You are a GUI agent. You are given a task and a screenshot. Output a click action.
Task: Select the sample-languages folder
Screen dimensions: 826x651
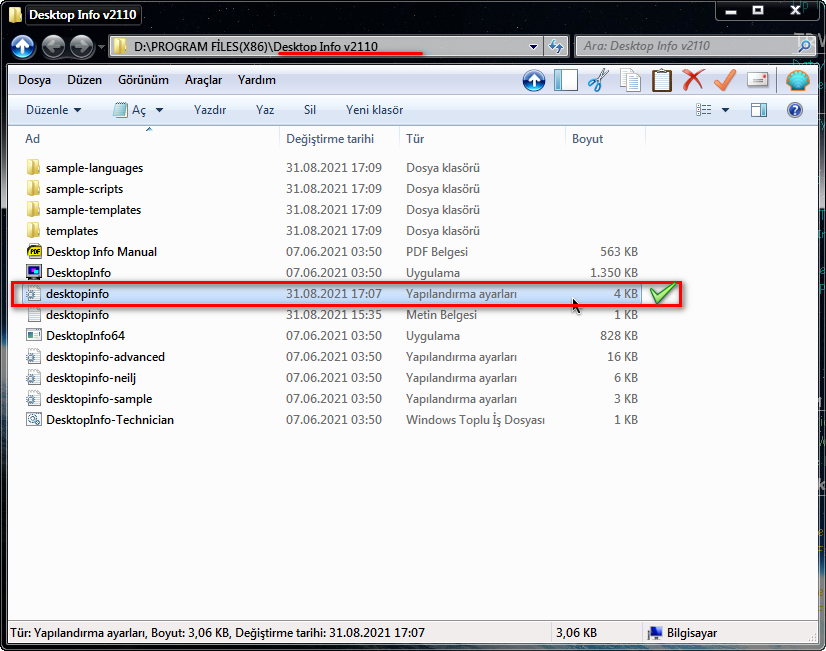click(x=332, y=168)
